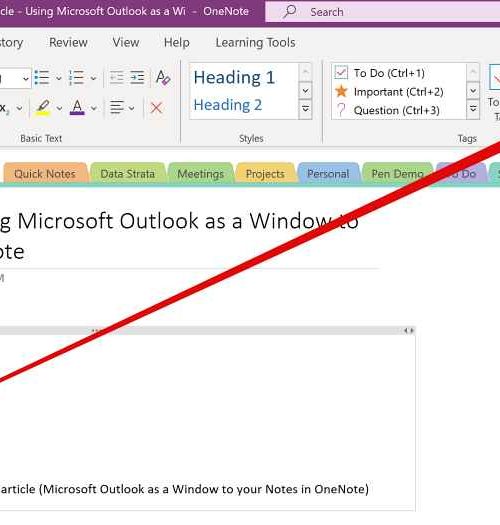Clear all formatting with eraser icon

163,78
